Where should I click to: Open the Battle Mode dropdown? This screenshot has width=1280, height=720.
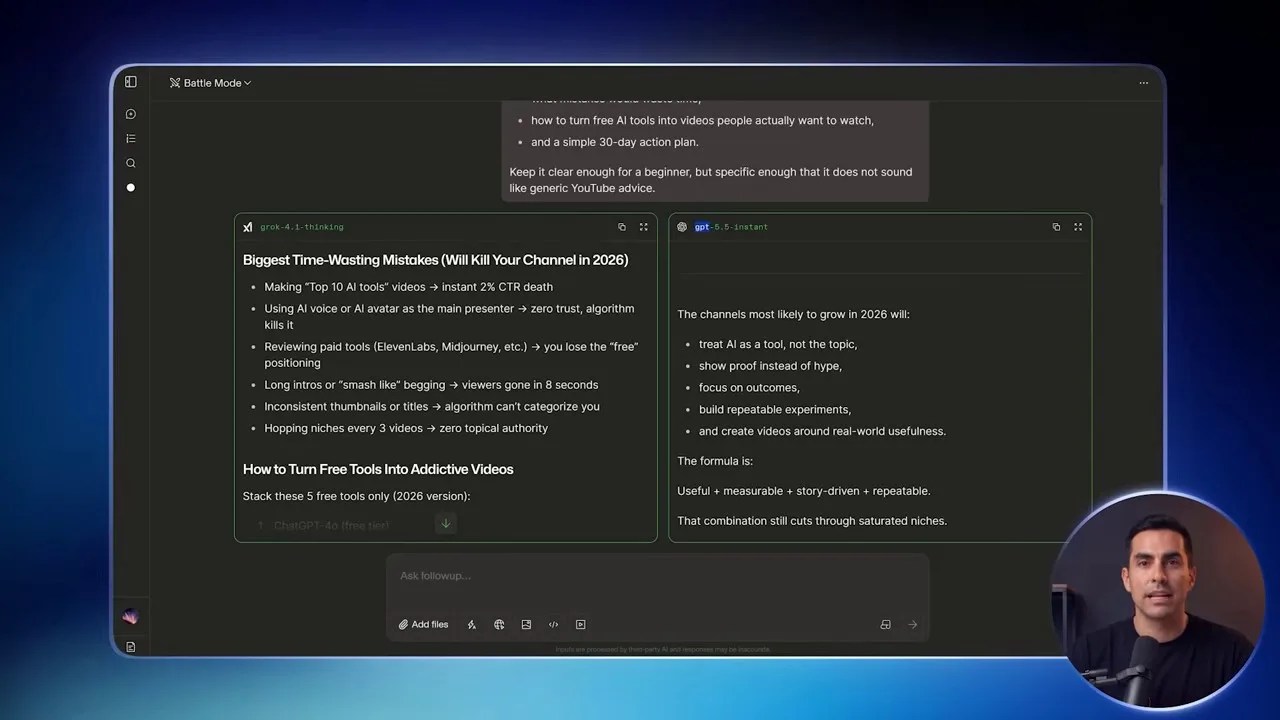tap(210, 83)
